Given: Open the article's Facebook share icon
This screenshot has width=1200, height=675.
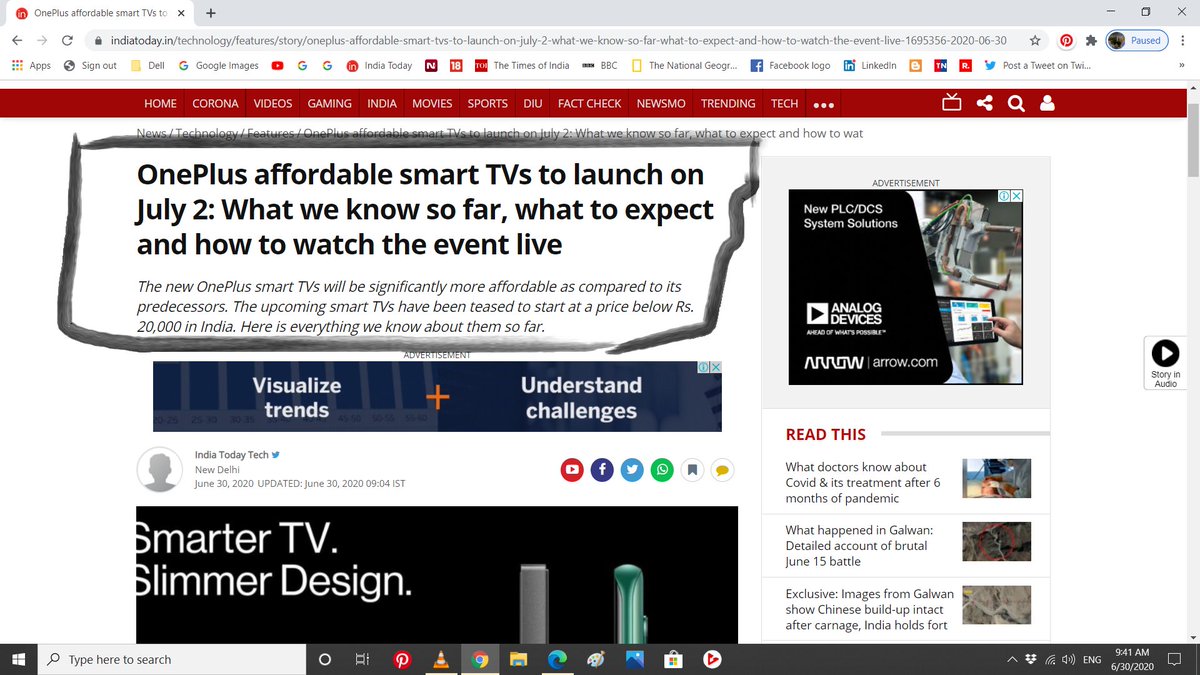Looking at the screenshot, I should click(602, 469).
